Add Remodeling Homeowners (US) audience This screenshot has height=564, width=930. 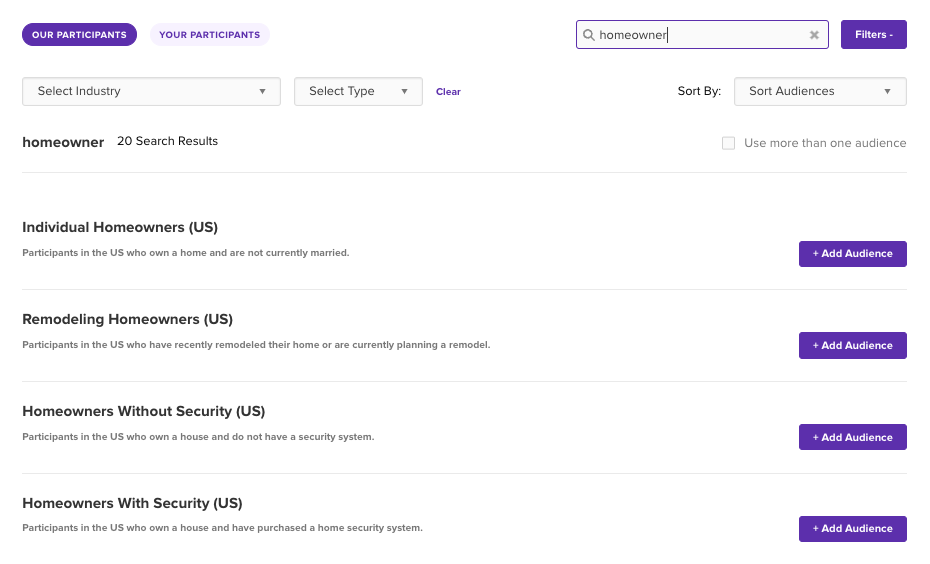tap(852, 345)
